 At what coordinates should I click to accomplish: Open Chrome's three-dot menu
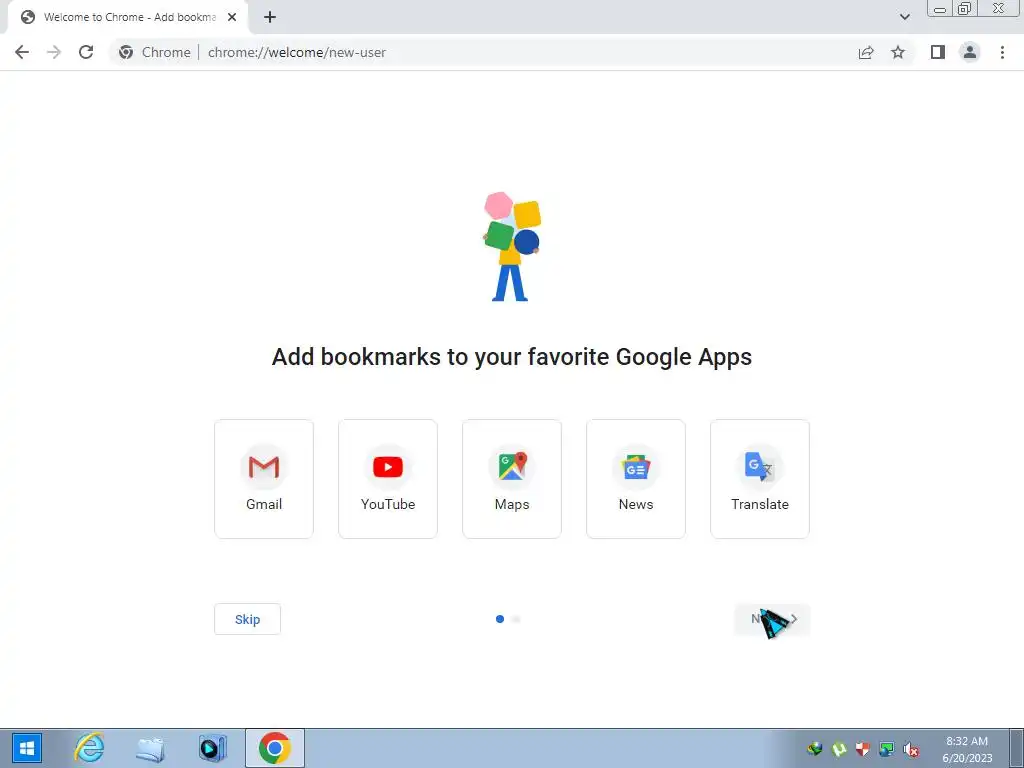1002,52
